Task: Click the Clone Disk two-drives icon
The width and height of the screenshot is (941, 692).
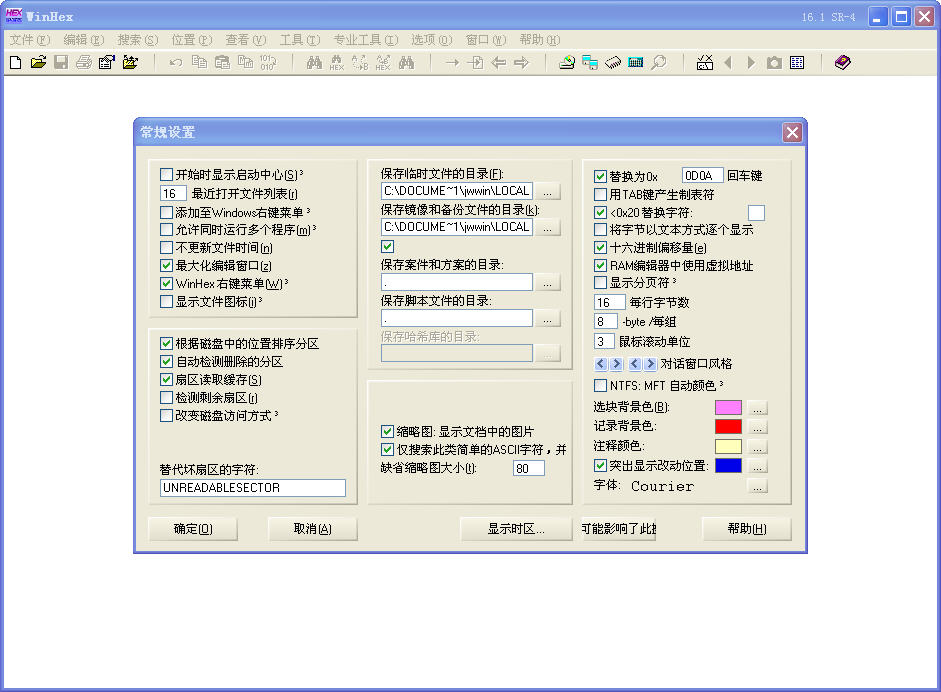Action: click(590, 62)
